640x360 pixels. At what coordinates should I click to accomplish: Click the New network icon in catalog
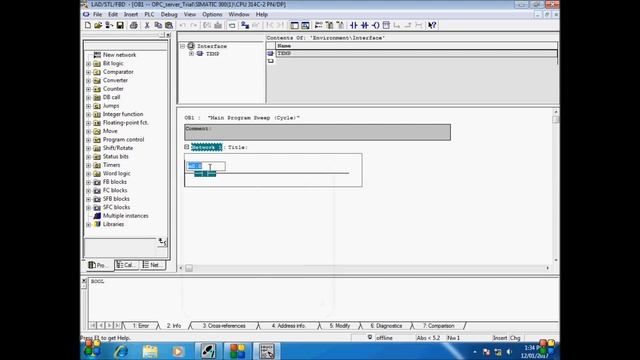click(x=97, y=55)
